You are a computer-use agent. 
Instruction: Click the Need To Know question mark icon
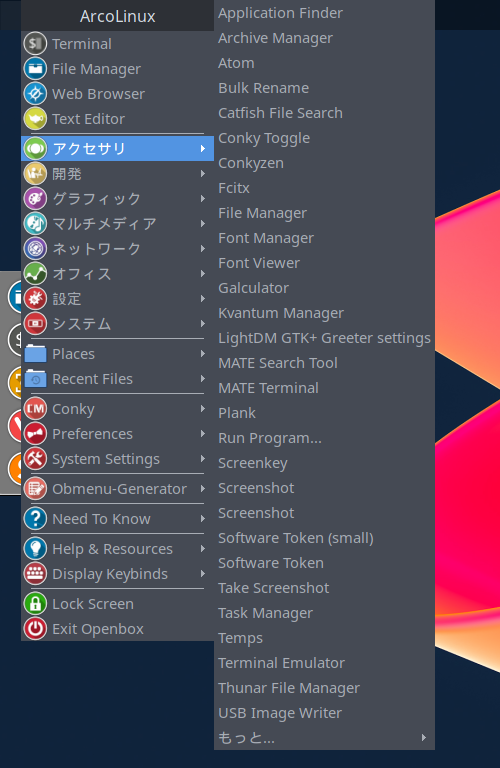(x=35, y=519)
